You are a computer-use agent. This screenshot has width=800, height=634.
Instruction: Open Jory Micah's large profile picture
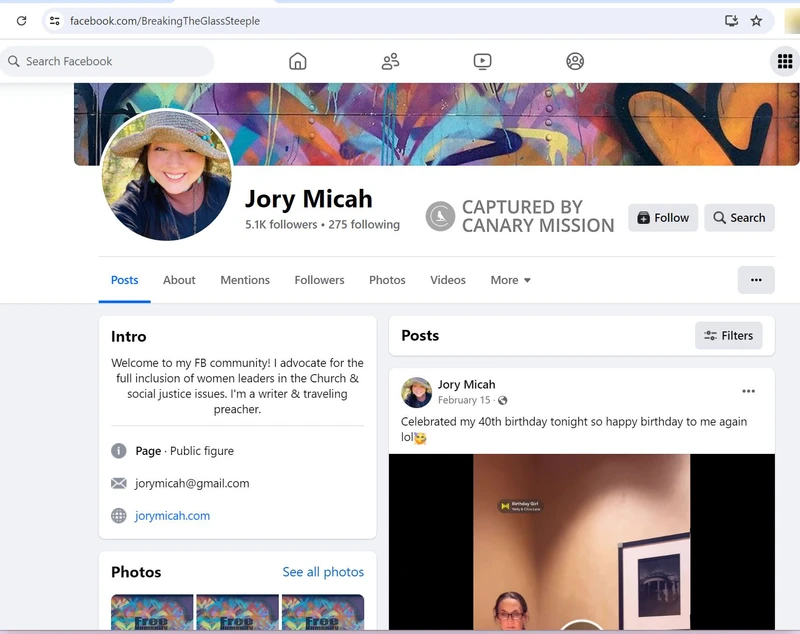point(166,174)
